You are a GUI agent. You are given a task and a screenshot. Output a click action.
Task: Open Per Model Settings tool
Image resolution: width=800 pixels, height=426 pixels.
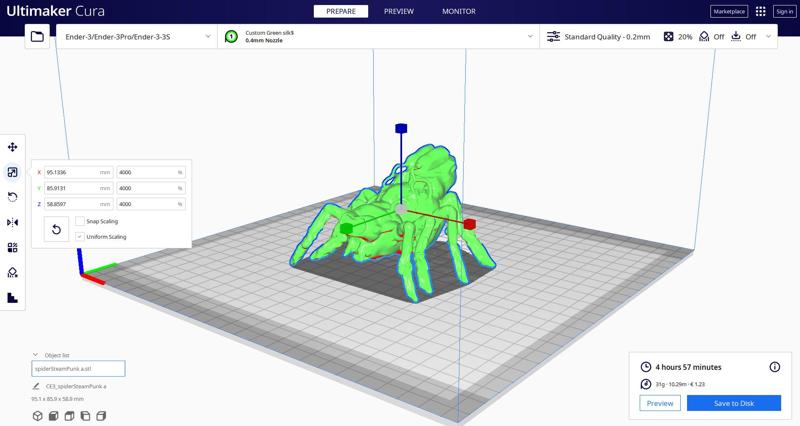point(13,247)
